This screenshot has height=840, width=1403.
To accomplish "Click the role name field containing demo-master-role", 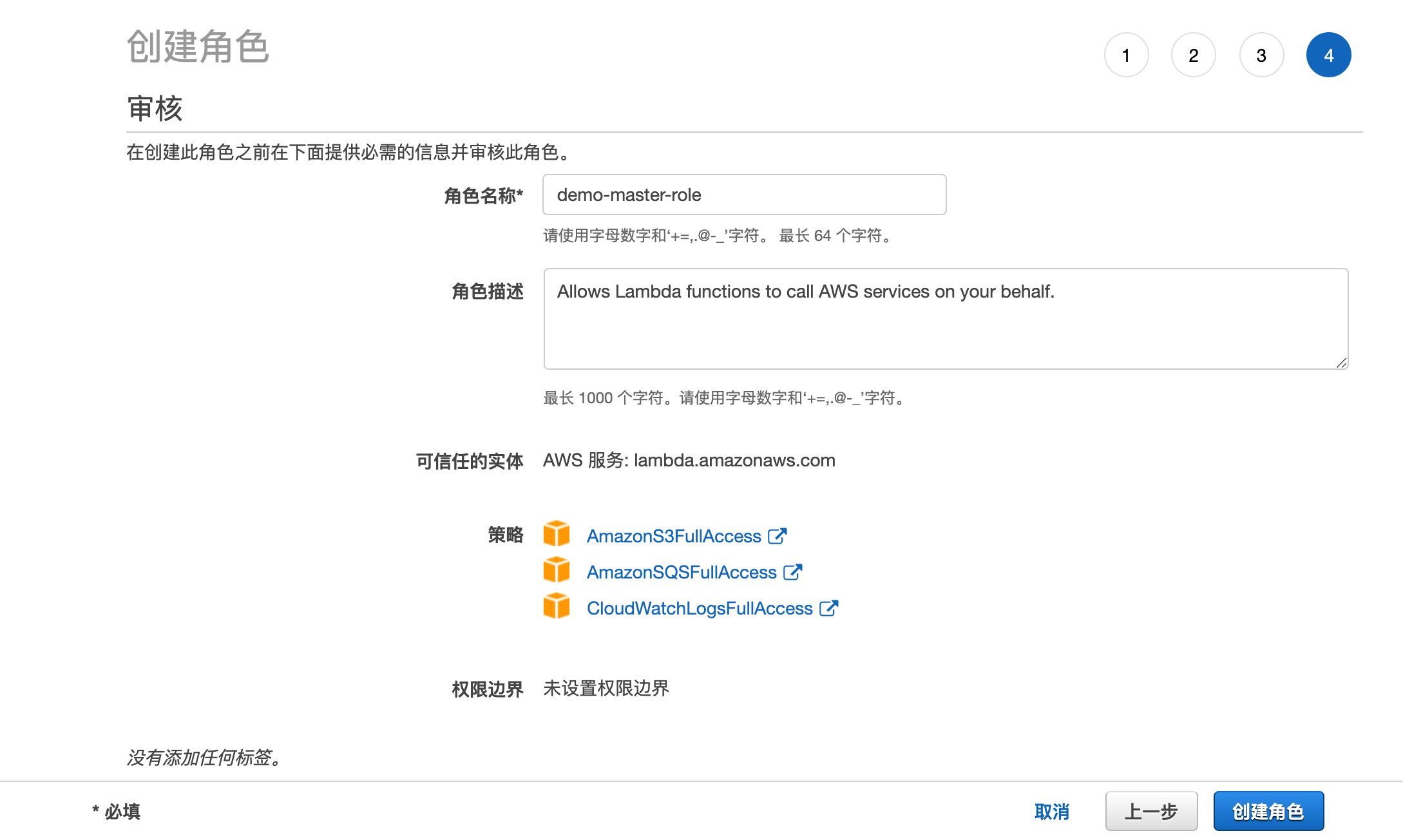I will (744, 195).
